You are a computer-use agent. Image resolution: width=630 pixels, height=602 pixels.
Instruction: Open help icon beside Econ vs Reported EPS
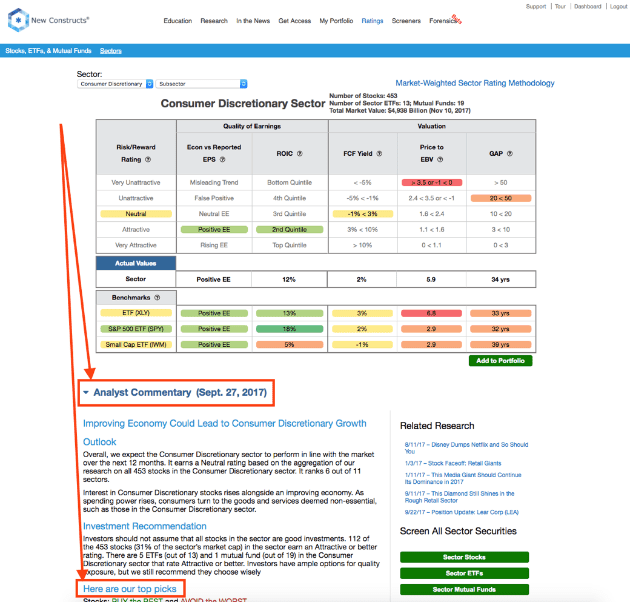click(x=222, y=160)
